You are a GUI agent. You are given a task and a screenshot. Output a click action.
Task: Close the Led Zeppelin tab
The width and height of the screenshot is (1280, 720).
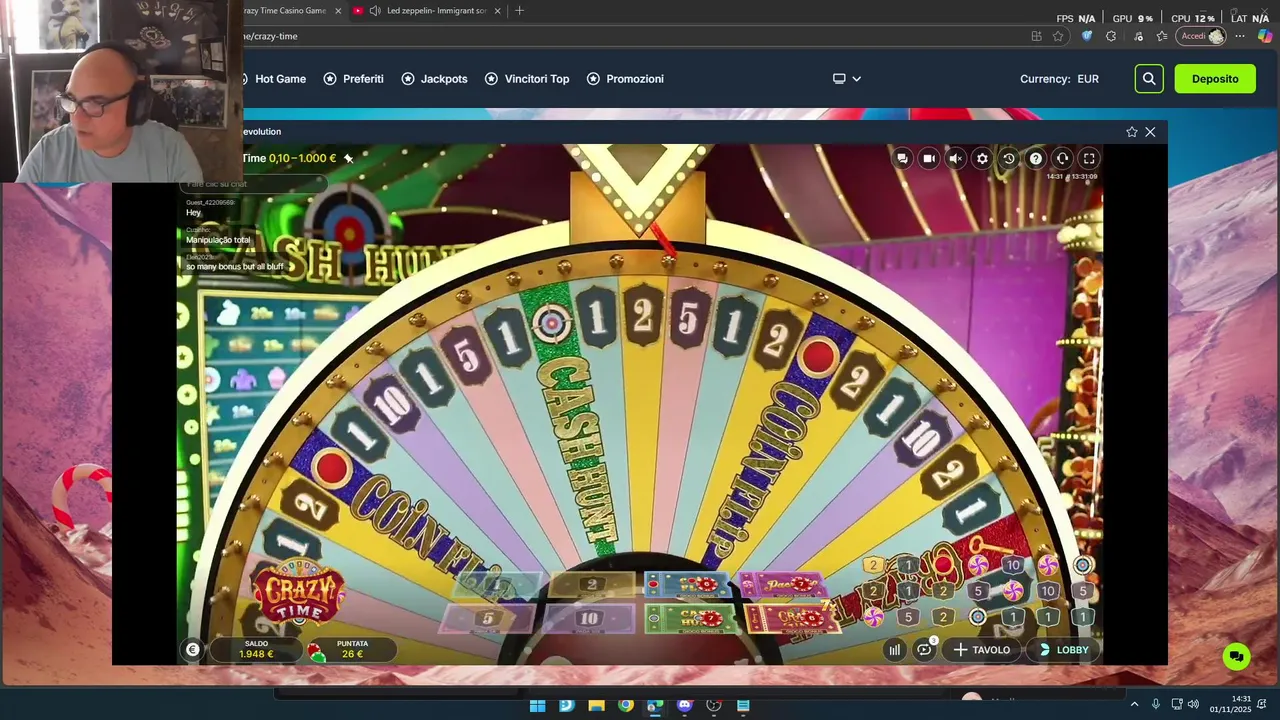coord(497,11)
